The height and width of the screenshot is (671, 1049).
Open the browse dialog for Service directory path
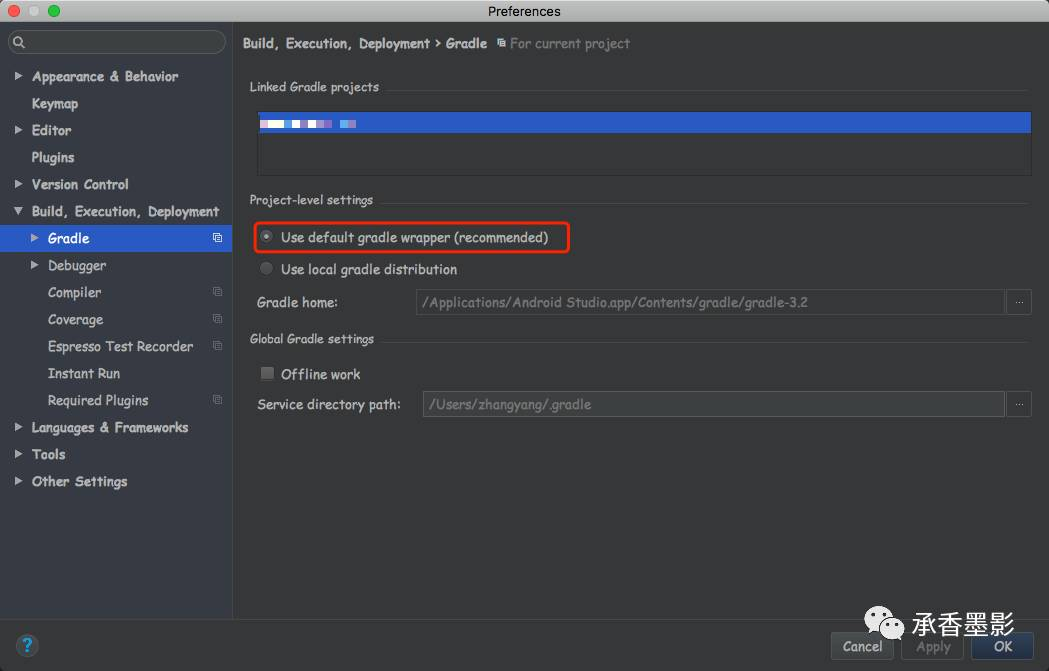pyautogui.click(x=1019, y=404)
